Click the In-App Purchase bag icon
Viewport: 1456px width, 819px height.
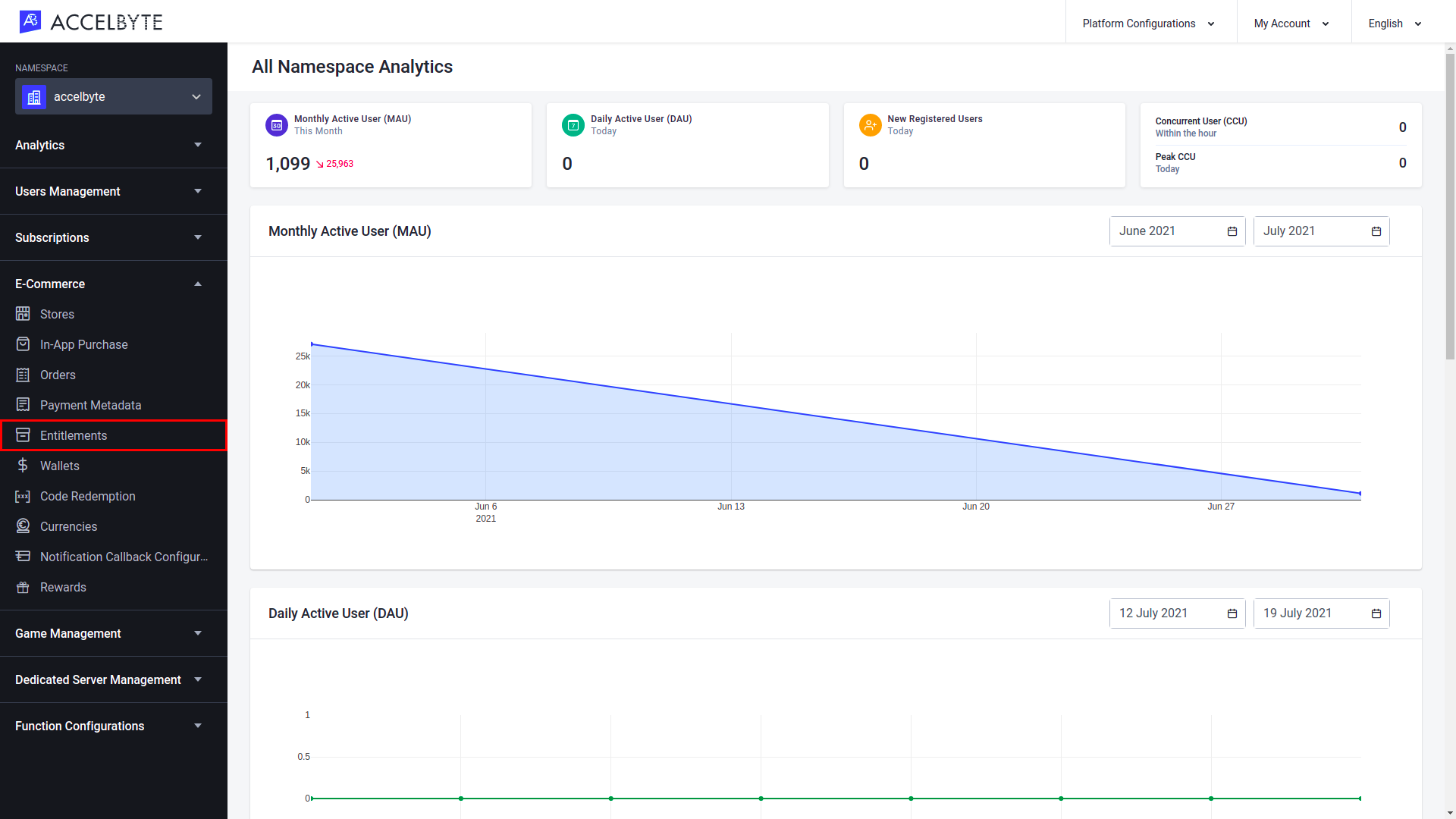(x=23, y=344)
